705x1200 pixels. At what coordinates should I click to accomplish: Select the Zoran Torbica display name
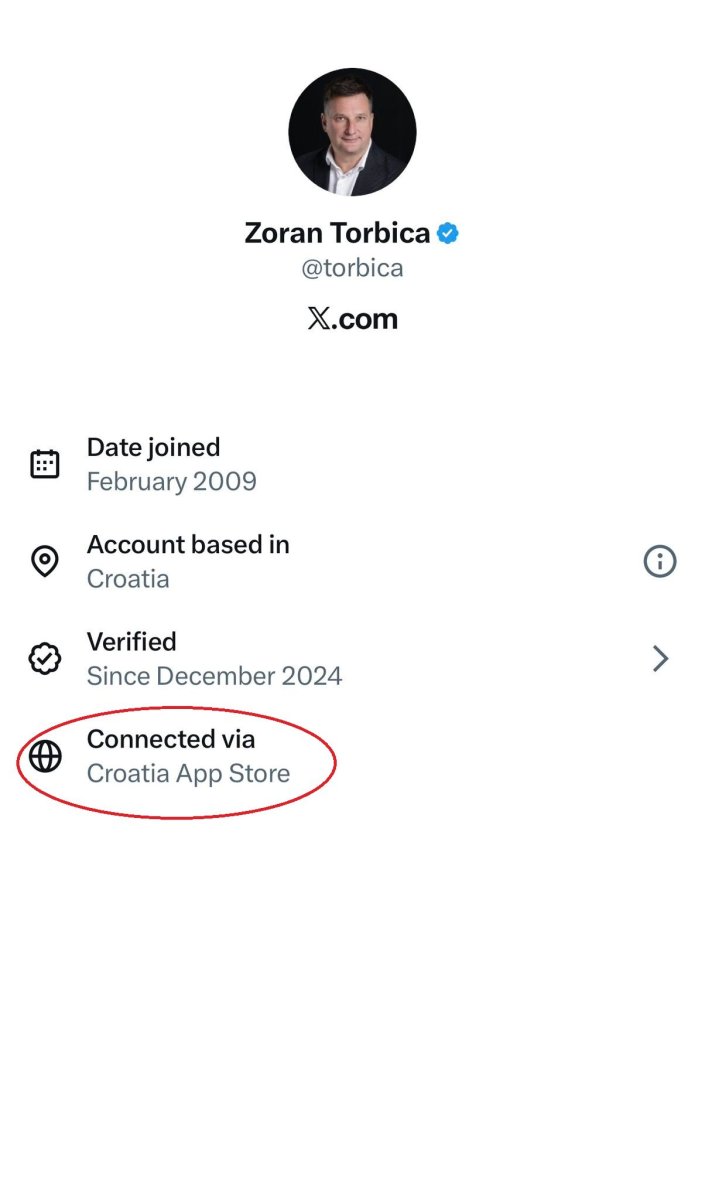click(337, 234)
